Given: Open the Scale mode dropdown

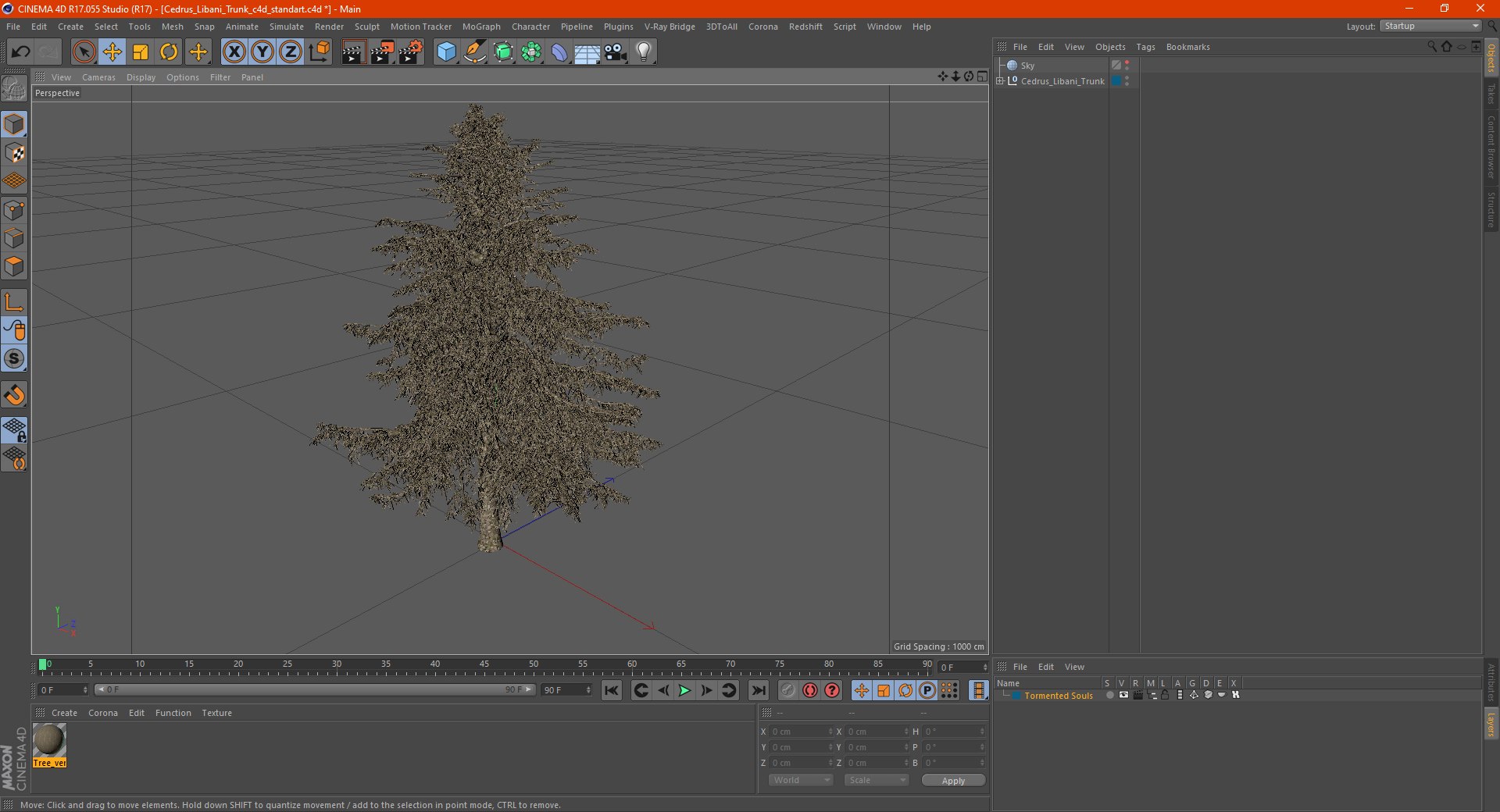Looking at the screenshot, I should click(x=877, y=780).
